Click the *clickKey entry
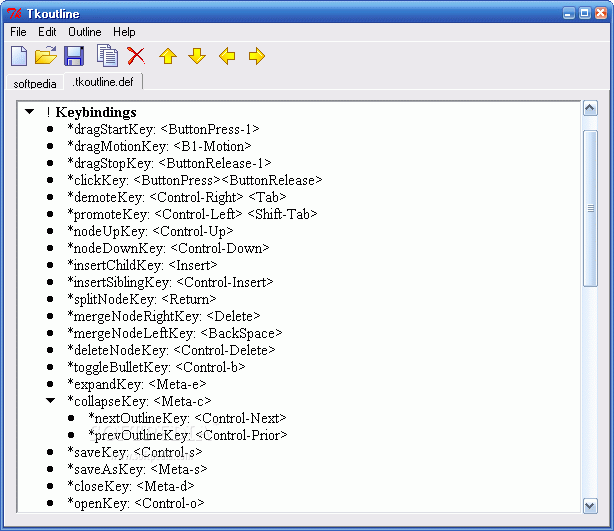The height and width of the screenshot is (531, 614). pyautogui.click(x=195, y=180)
